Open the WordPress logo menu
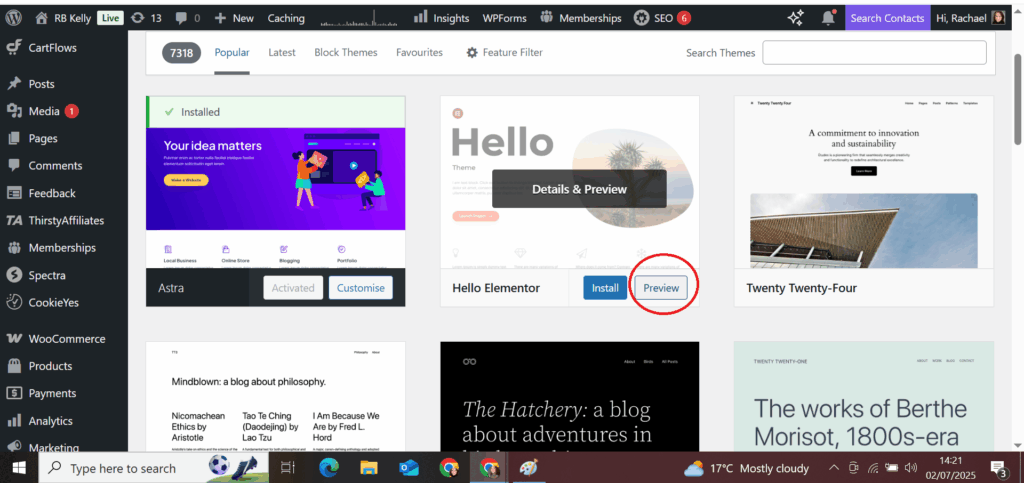The image size is (1024, 483). [13, 18]
